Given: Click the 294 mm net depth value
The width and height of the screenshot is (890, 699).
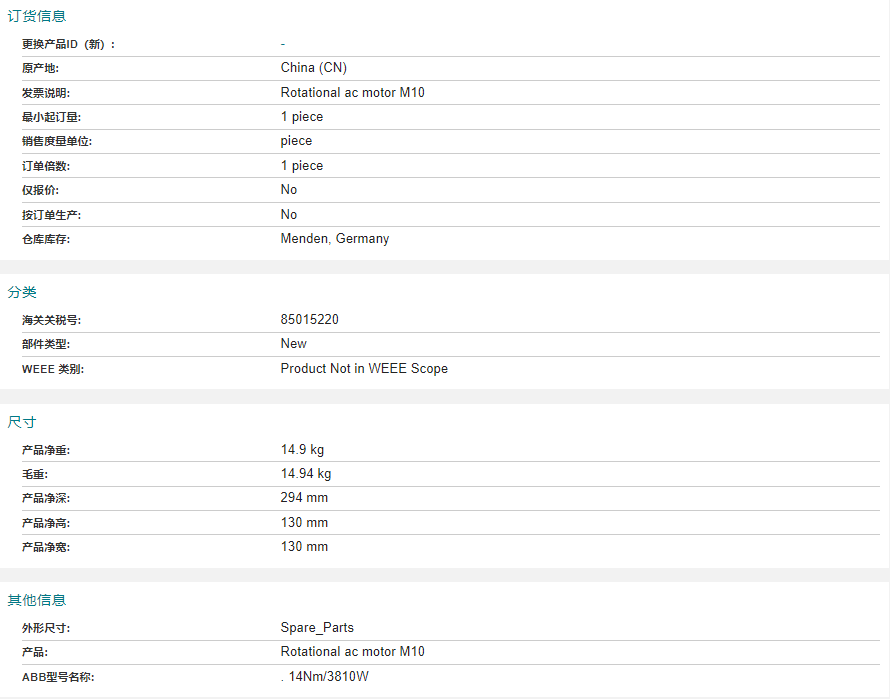Looking at the screenshot, I should click(x=304, y=498).
